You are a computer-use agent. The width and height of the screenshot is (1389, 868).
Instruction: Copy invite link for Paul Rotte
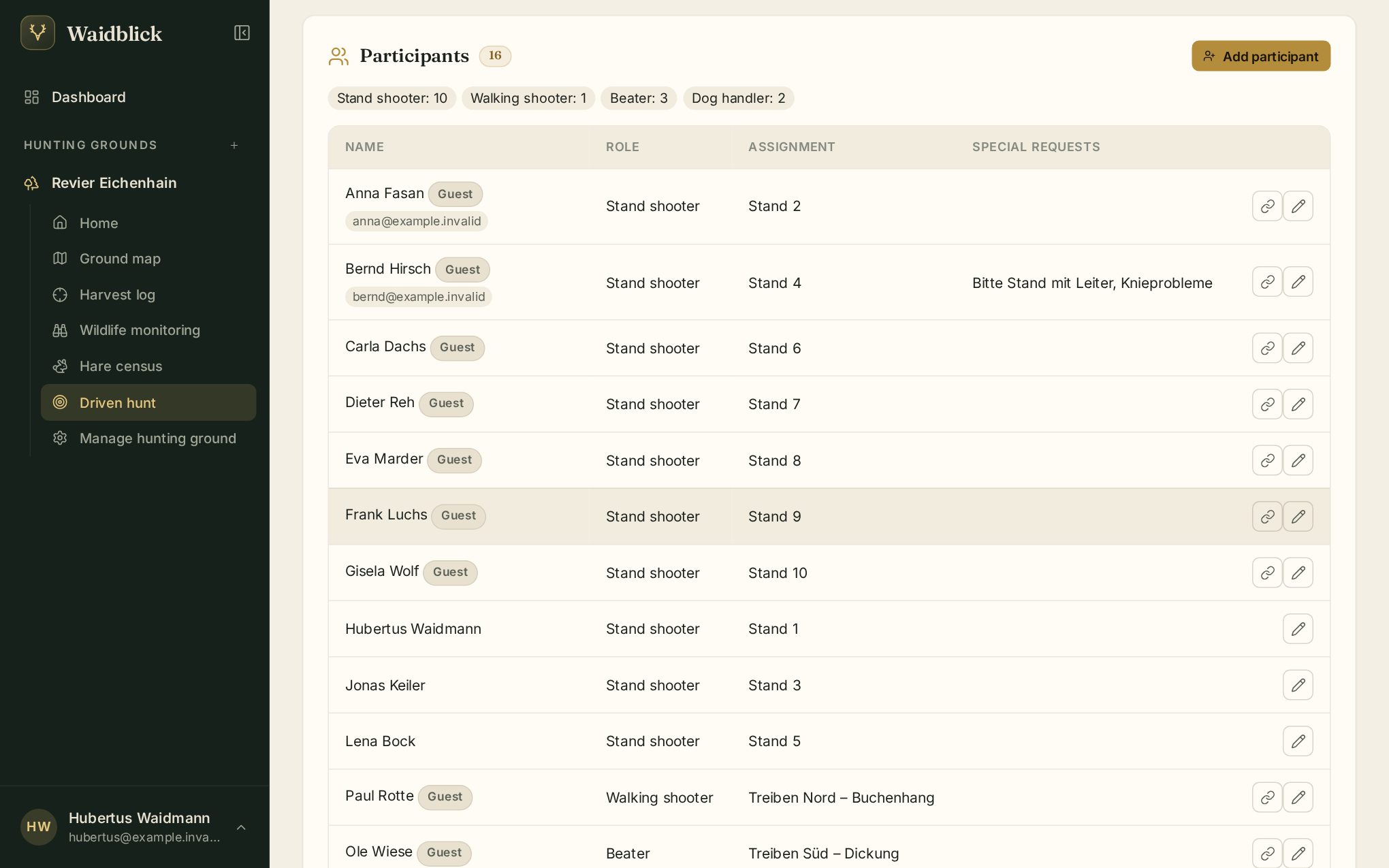[1267, 797]
